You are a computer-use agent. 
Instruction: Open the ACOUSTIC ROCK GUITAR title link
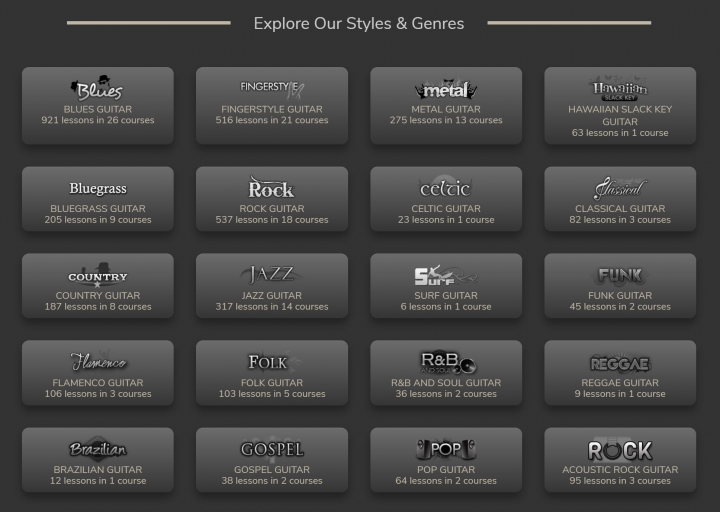pyautogui.click(x=620, y=470)
